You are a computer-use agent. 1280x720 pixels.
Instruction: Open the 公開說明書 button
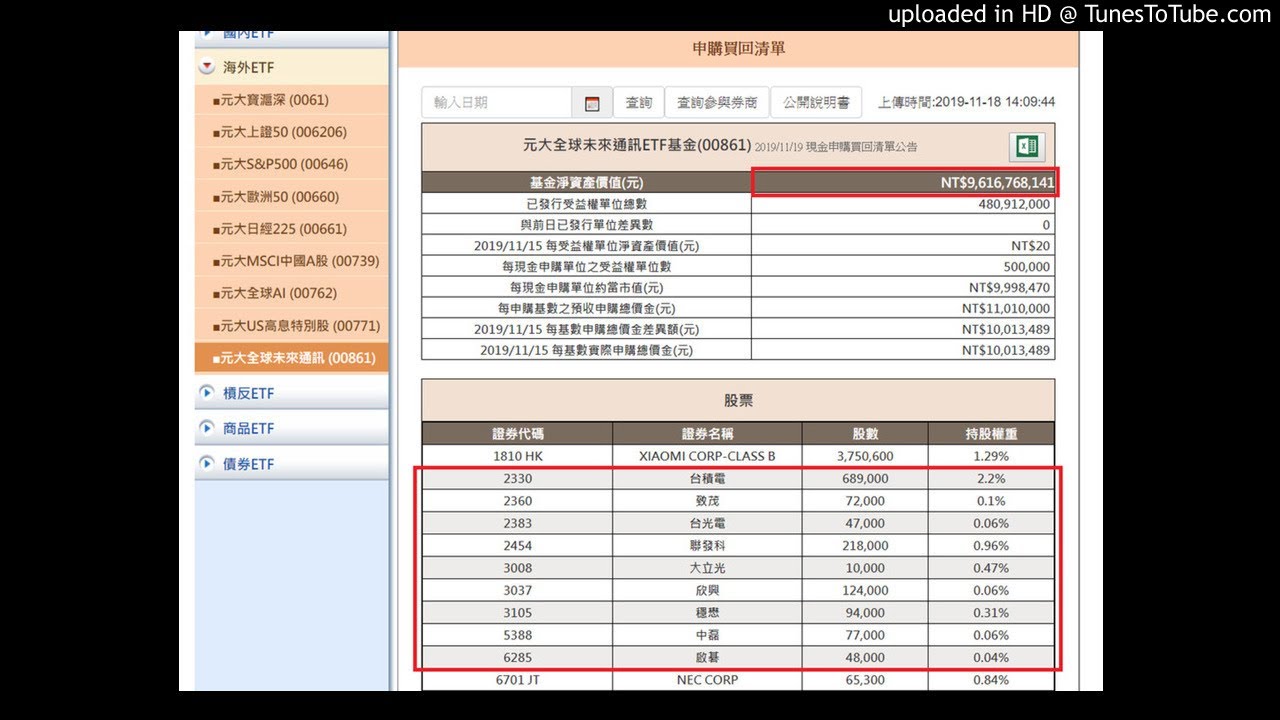(x=816, y=103)
